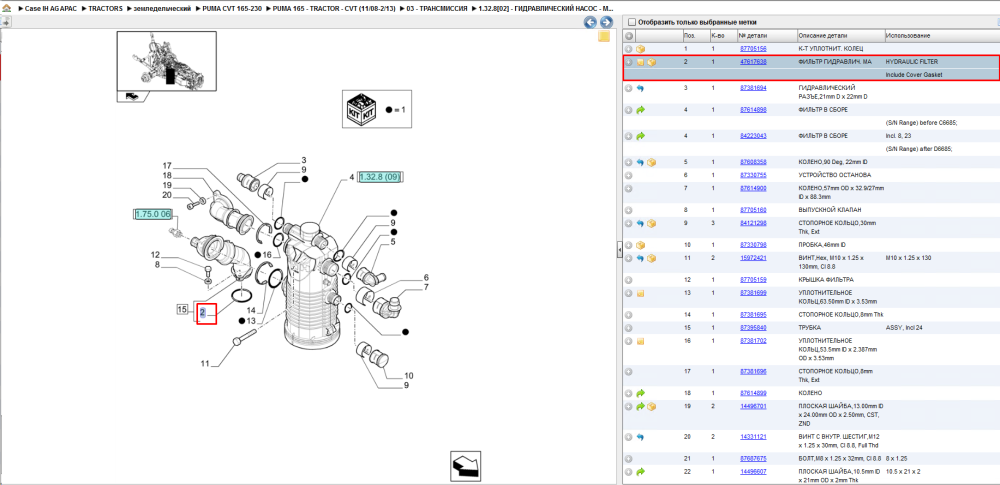This screenshot has width=1000, height=485.
Task: Open part number link 87330755
Action: [x=753, y=174]
